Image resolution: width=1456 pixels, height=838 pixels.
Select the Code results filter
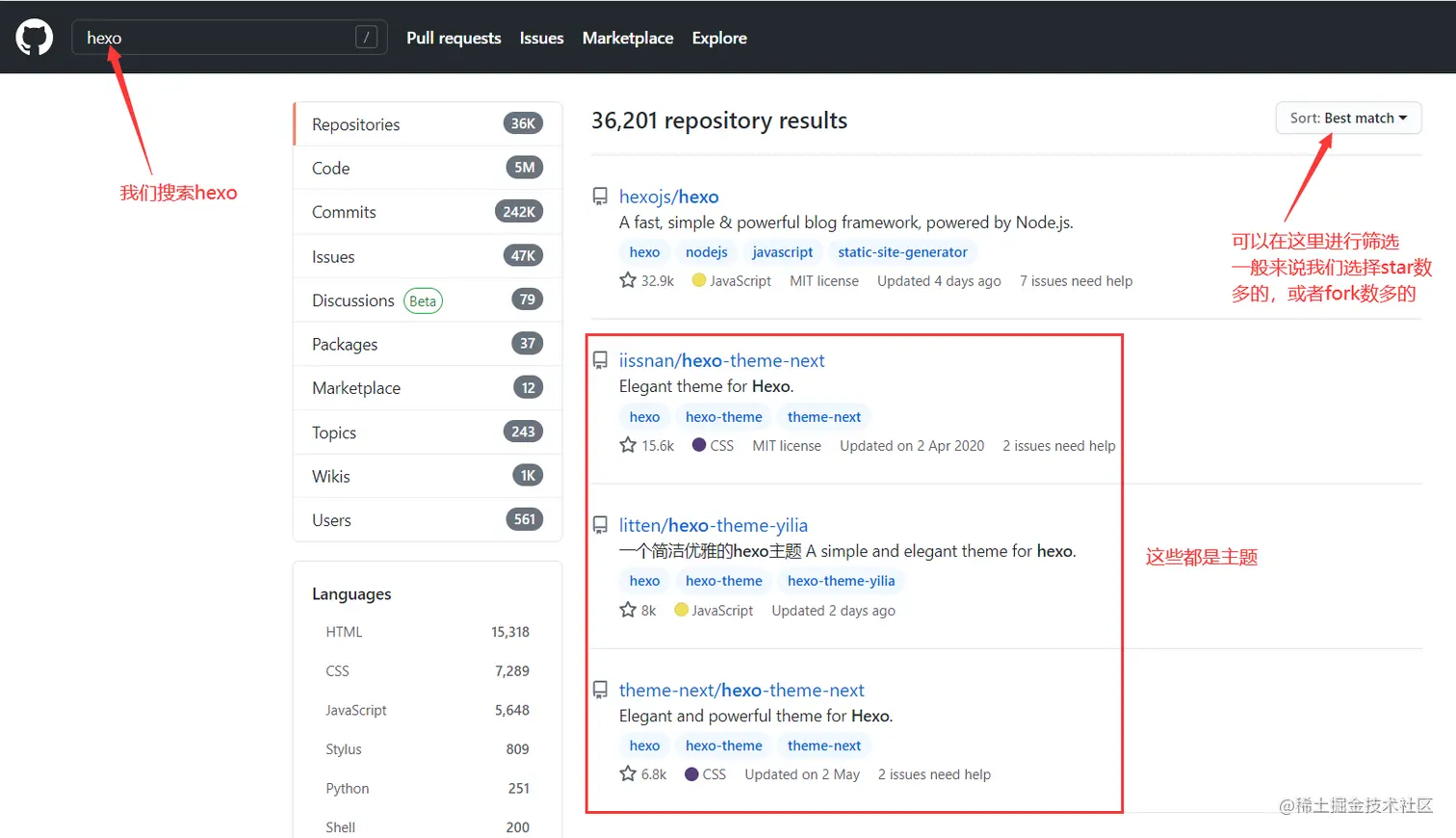click(x=428, y=168)
